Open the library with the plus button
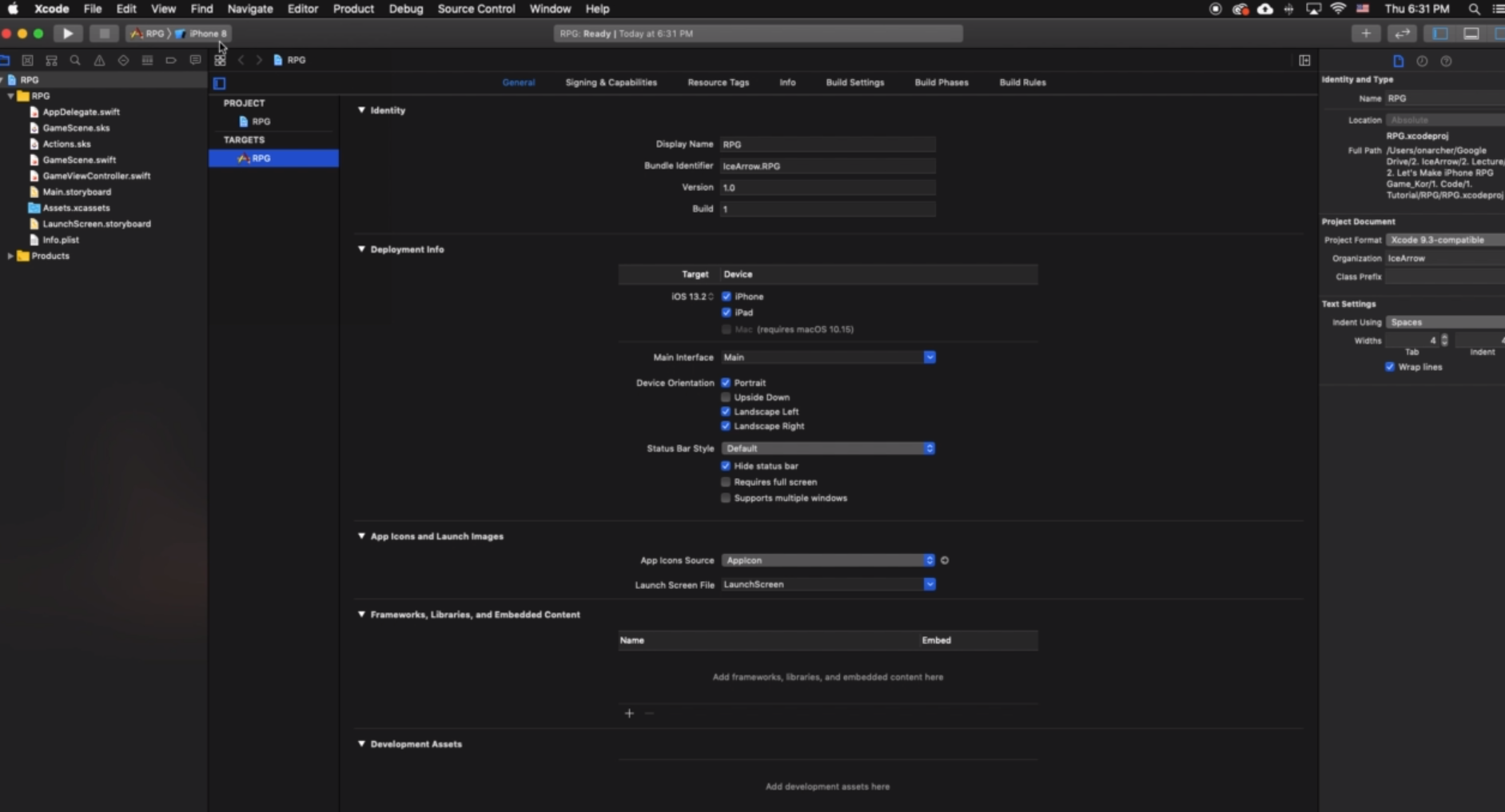The image size is (1505, 812). click(1366, 34)
